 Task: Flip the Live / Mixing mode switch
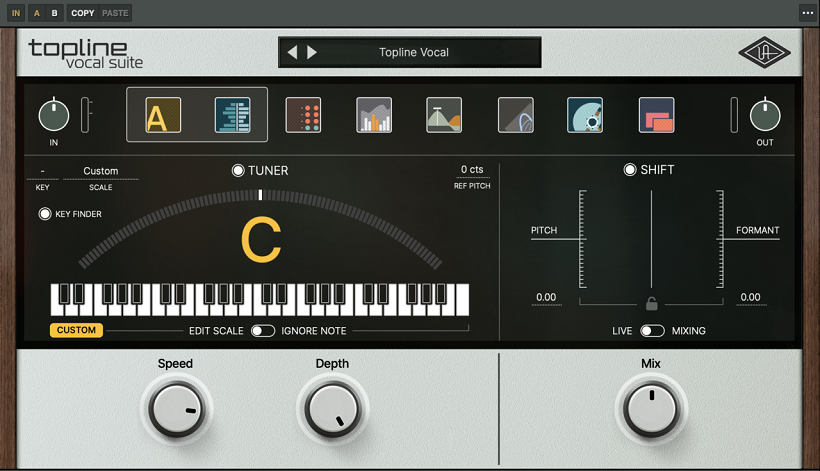pos(652,331)
